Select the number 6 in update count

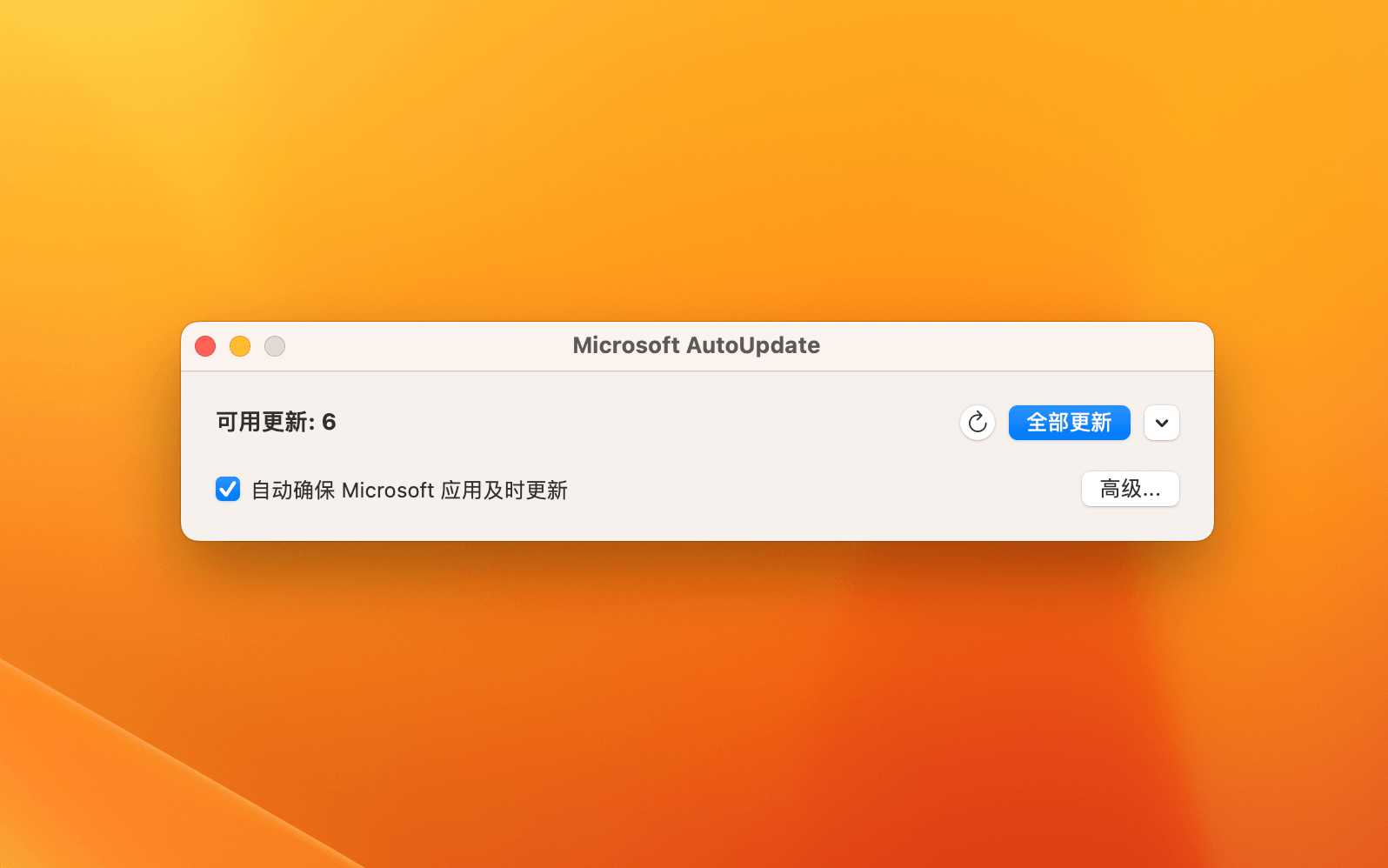coord(329,423)
